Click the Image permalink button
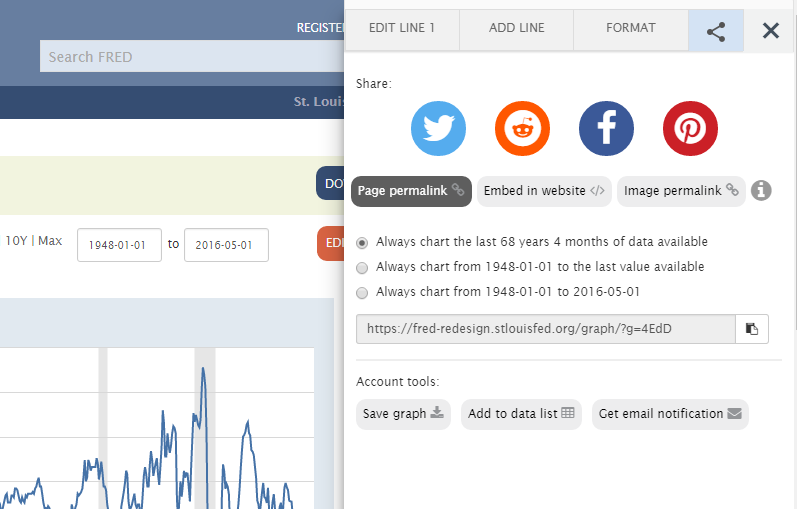Screen dimensions: 797x509 tap(680, 191)
